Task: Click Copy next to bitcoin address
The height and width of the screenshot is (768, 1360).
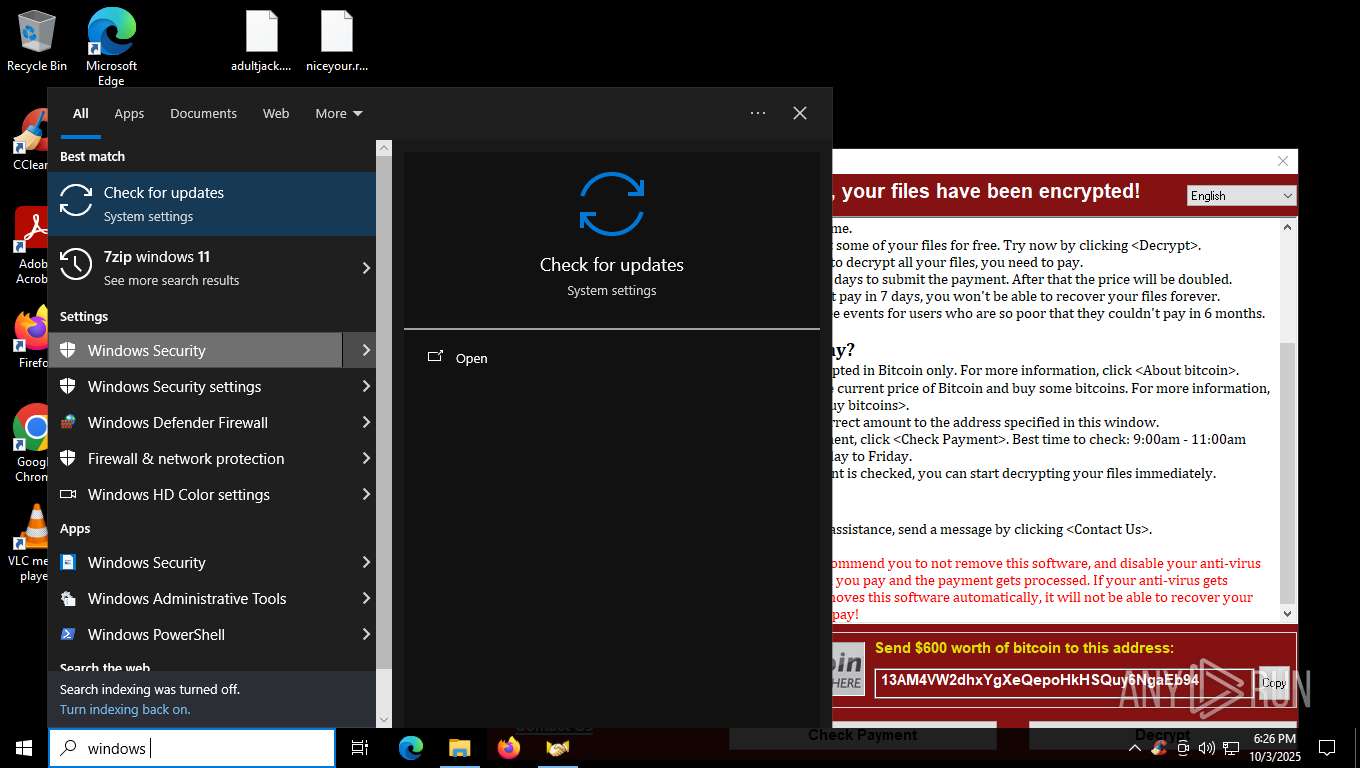Action: 1273,682
